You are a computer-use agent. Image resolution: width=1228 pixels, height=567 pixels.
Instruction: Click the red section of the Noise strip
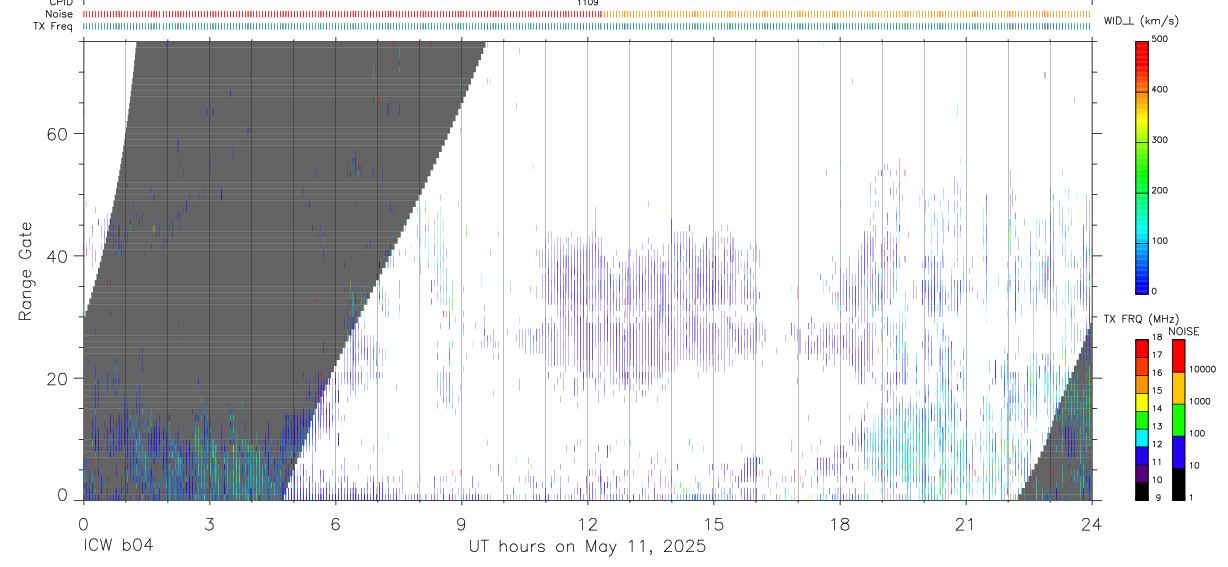342,14
